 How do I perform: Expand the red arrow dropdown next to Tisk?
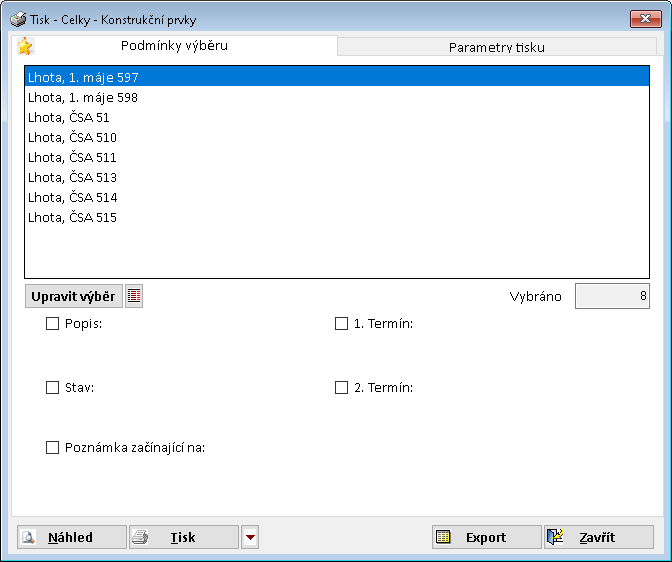pos(250,537)
